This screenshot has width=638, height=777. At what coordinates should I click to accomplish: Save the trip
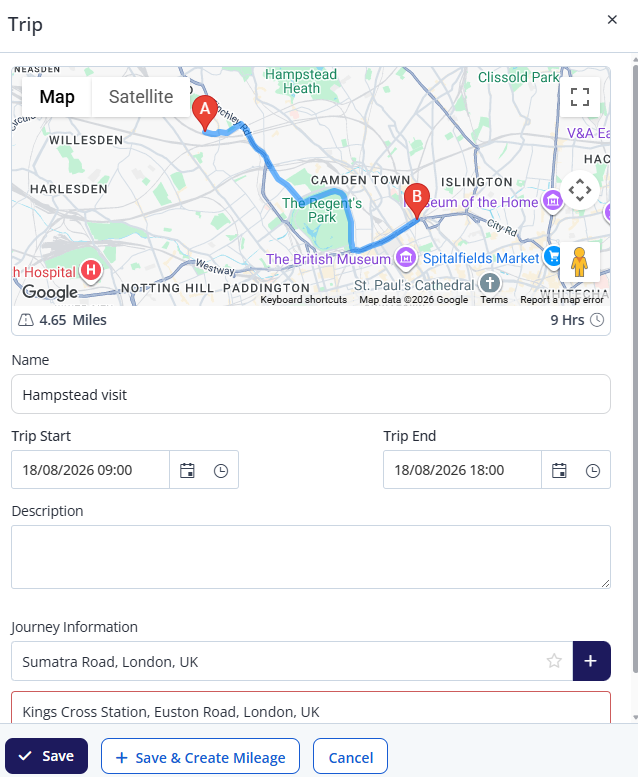(x=47, y=756)
